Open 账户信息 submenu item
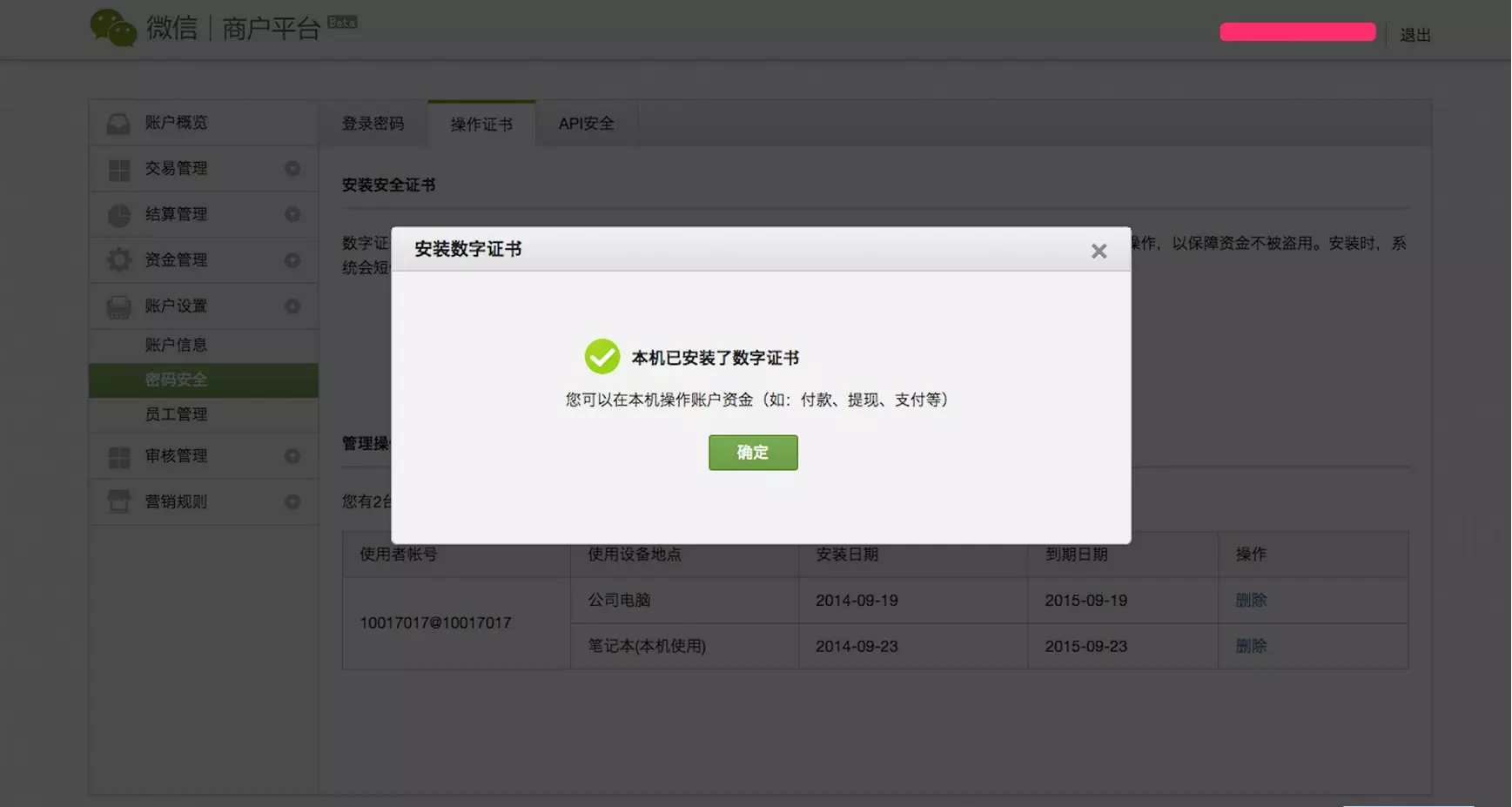This screenshot has height=807, width=1512. [x=204, y=346]
